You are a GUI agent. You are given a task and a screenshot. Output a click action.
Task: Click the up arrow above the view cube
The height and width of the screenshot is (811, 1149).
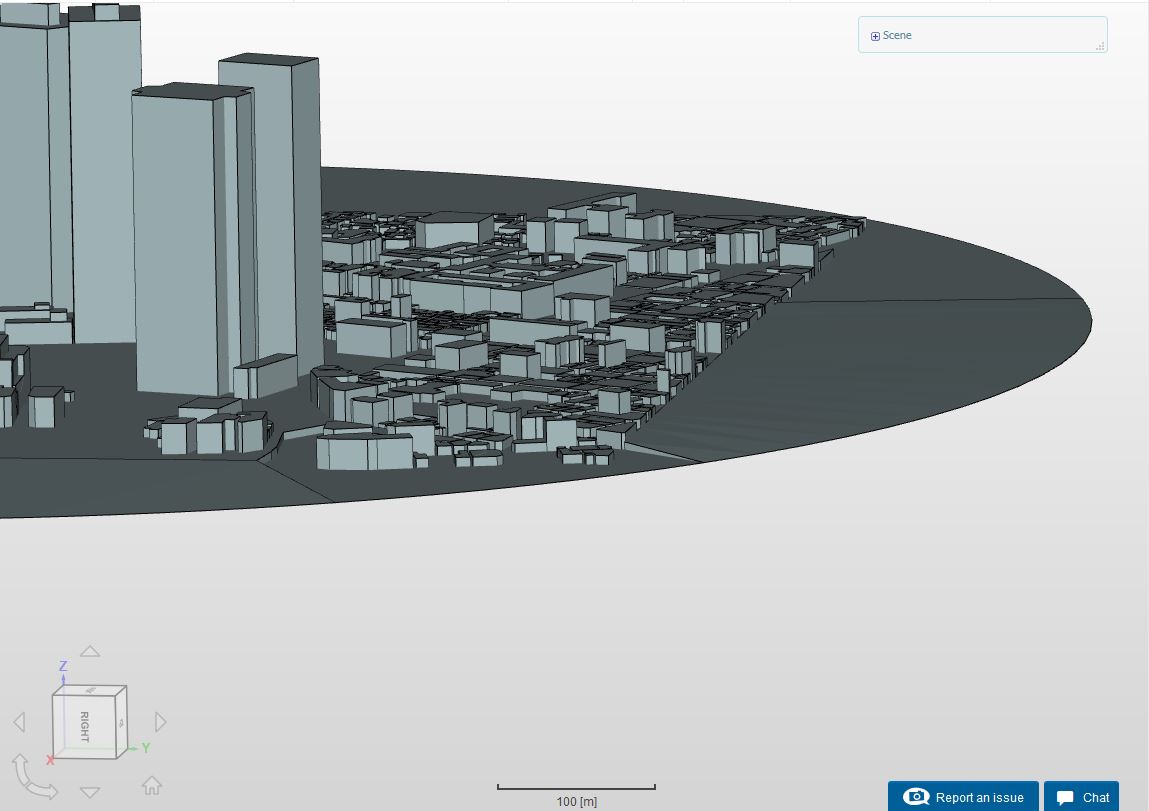coord(90,652)
